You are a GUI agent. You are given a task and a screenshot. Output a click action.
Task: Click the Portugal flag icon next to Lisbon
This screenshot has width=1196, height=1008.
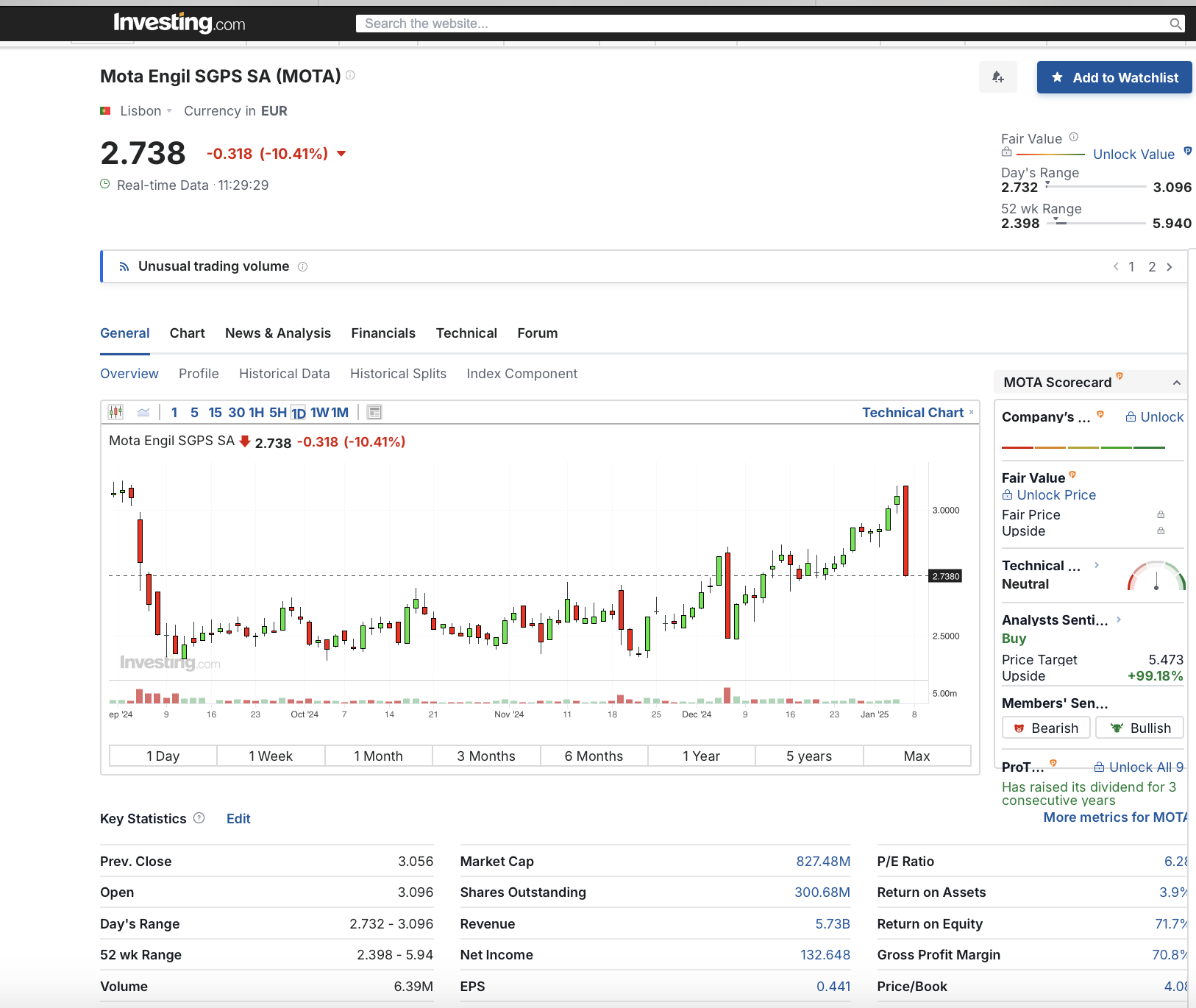point(105,111)
